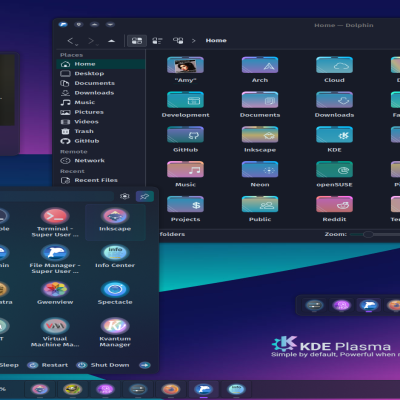Open Info Center in bottom taskbar
The width and height of the screenshot is (400, 400).
point(236,389)
